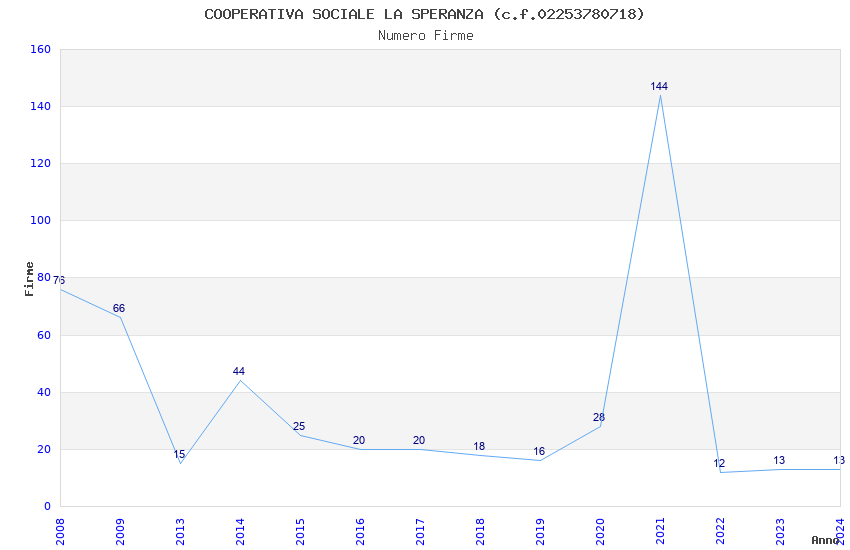
Task: Click the 100 y-axis tick label
Action: [41, 220]
